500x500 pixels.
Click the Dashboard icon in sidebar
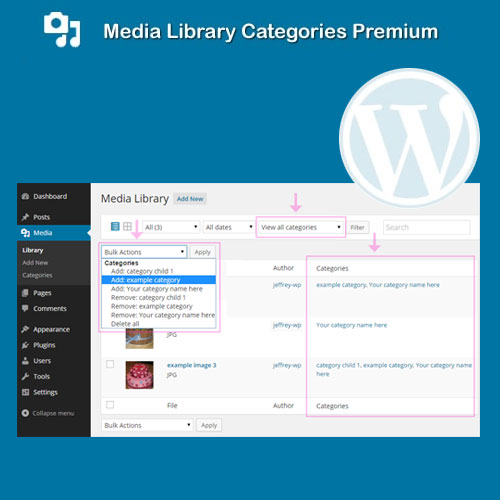[x=25, y=196]
